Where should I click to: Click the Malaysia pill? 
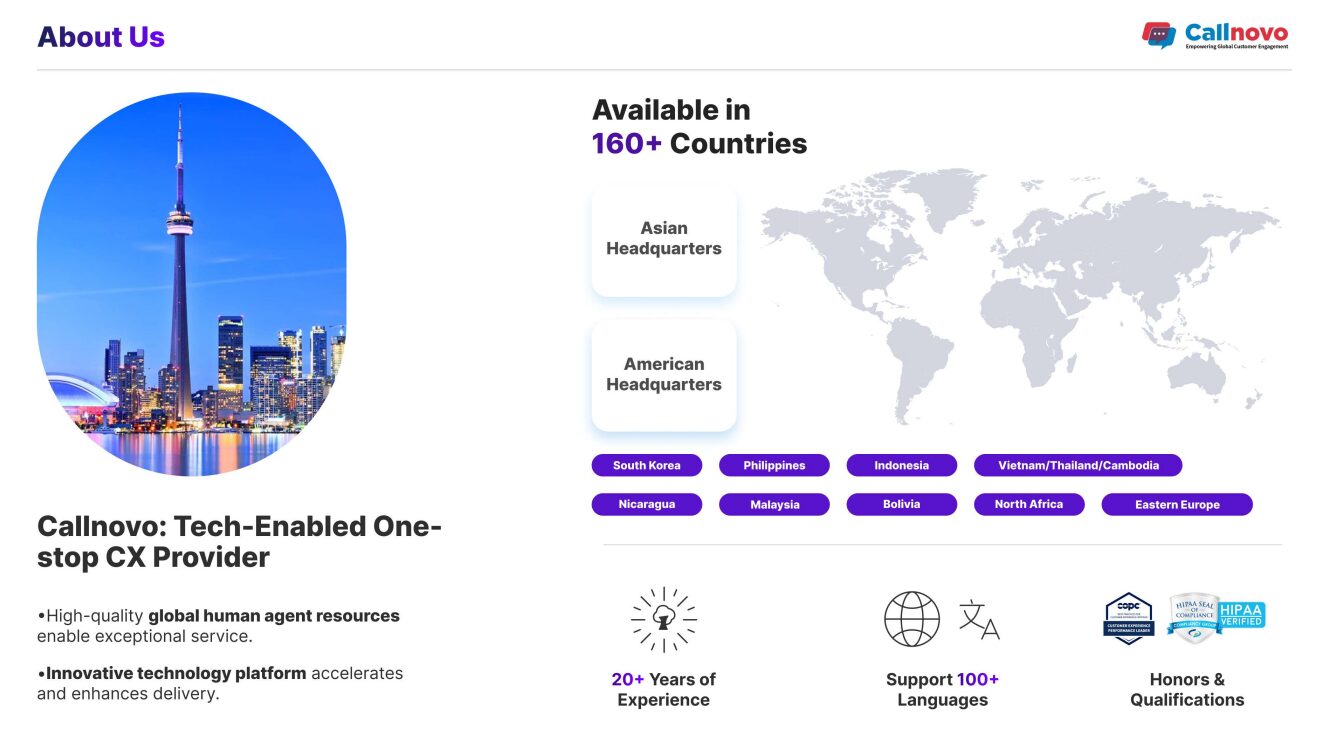774,505
